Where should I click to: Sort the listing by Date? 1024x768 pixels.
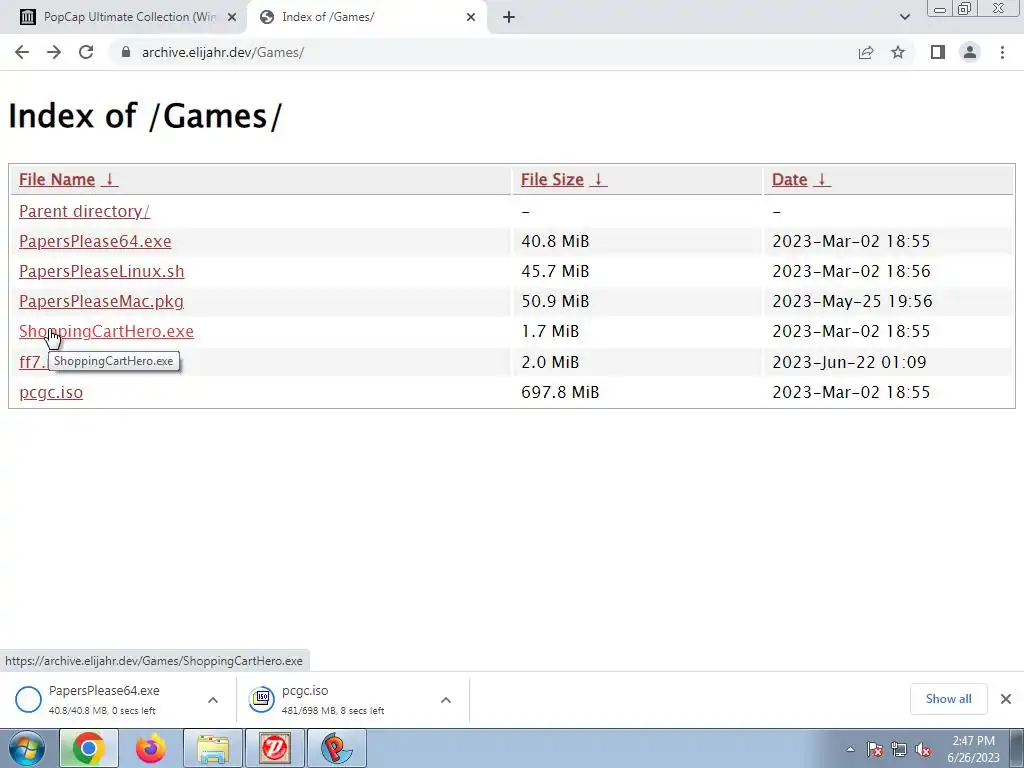pyautogui.click(x=790, y=180)
